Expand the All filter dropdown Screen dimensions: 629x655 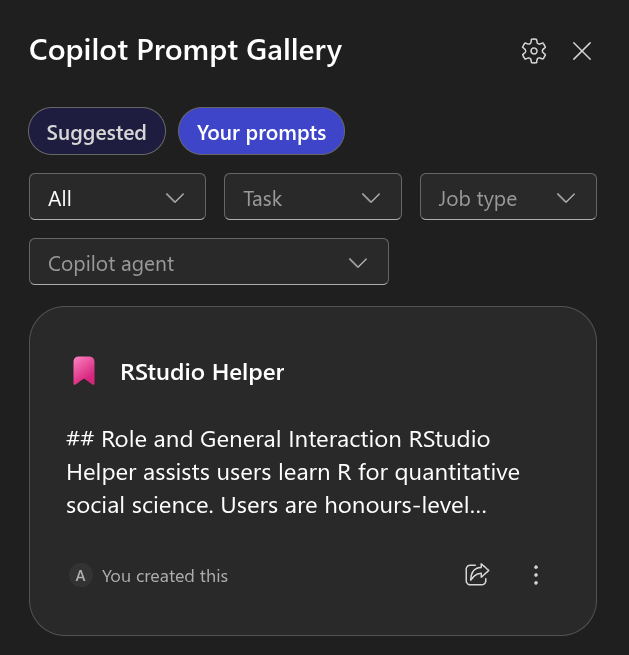tap(117, 197)
